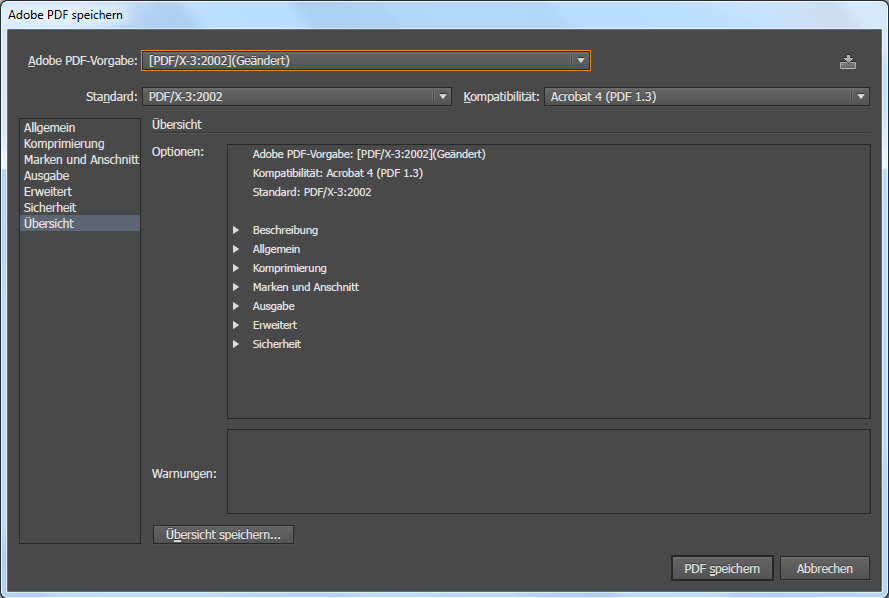Screen dimensions: 889x598
Task: Expand the Komprimierung triangle in options
Action: pos(236,268)
